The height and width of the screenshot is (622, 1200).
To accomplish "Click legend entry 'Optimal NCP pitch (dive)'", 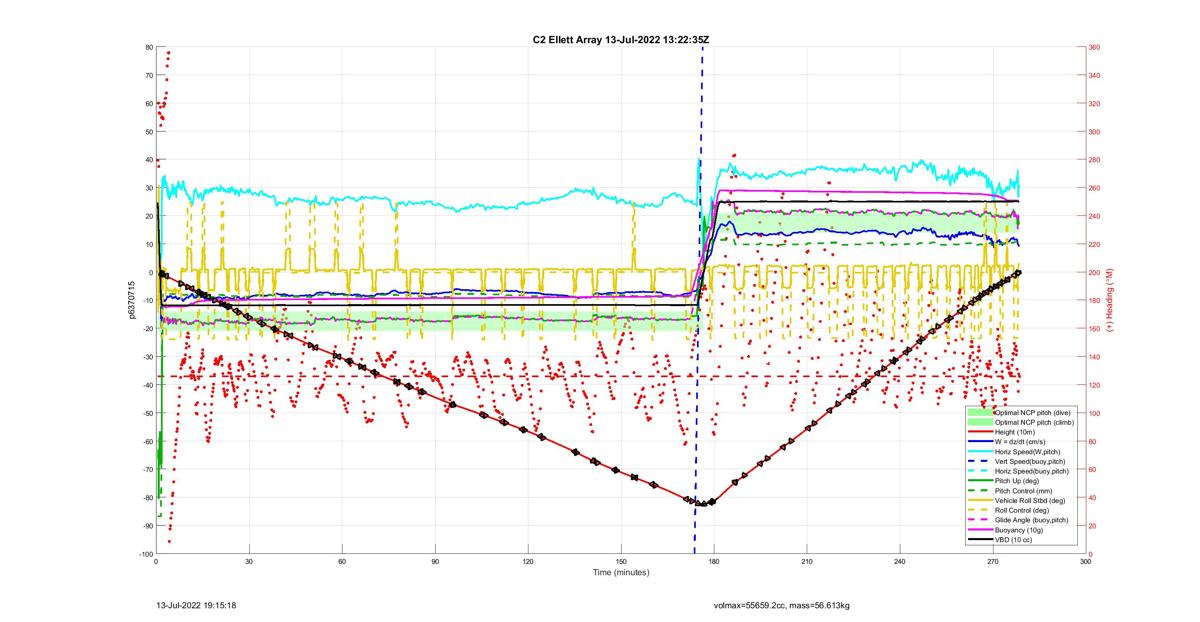I will pos(1034,412).
